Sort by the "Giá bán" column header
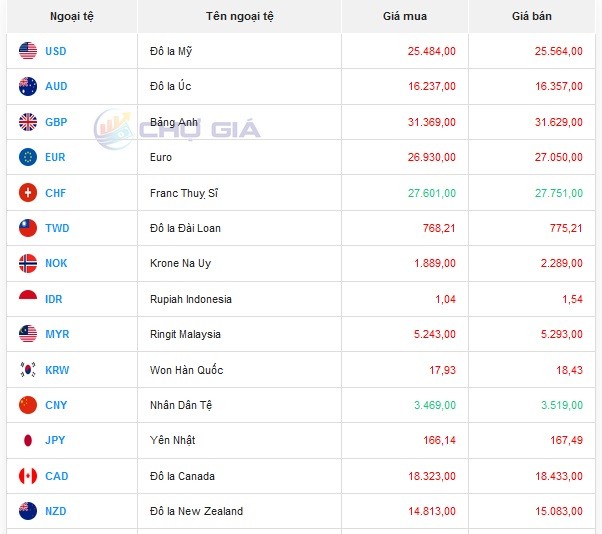 click(530, 16)
